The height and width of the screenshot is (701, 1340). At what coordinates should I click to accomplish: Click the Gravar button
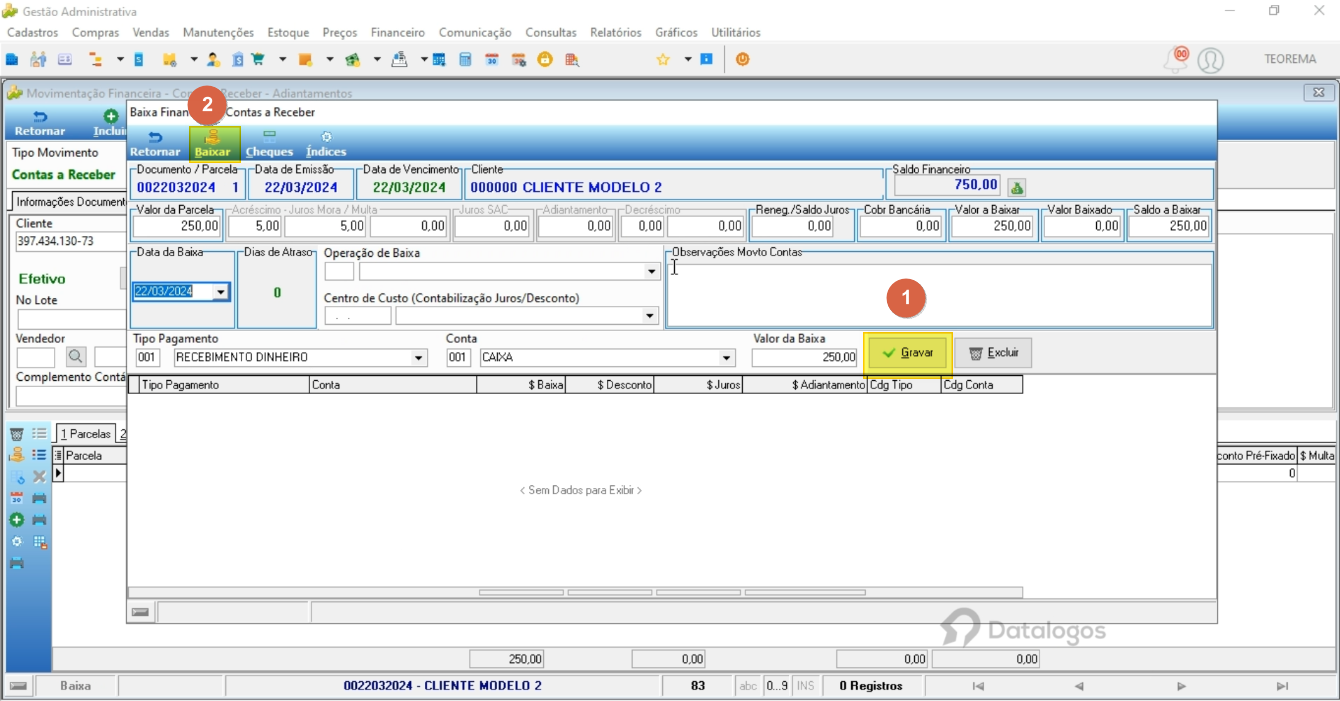click(x=907, y=353)
